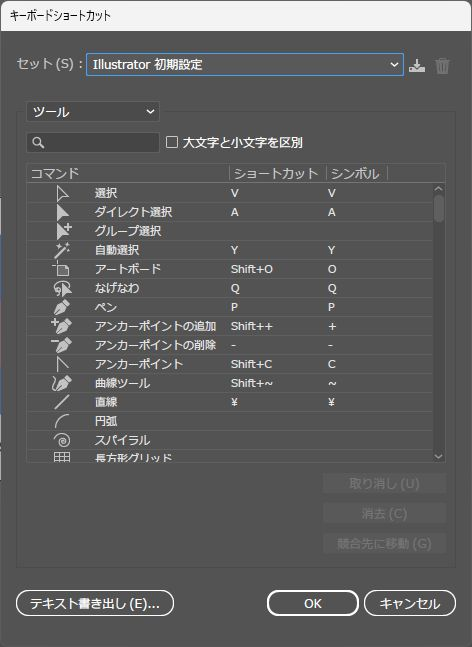The height and width of the screenshot is (647, 472).
Task: Click the Line Segment (直線) tool icon
Action: (62, 402)
